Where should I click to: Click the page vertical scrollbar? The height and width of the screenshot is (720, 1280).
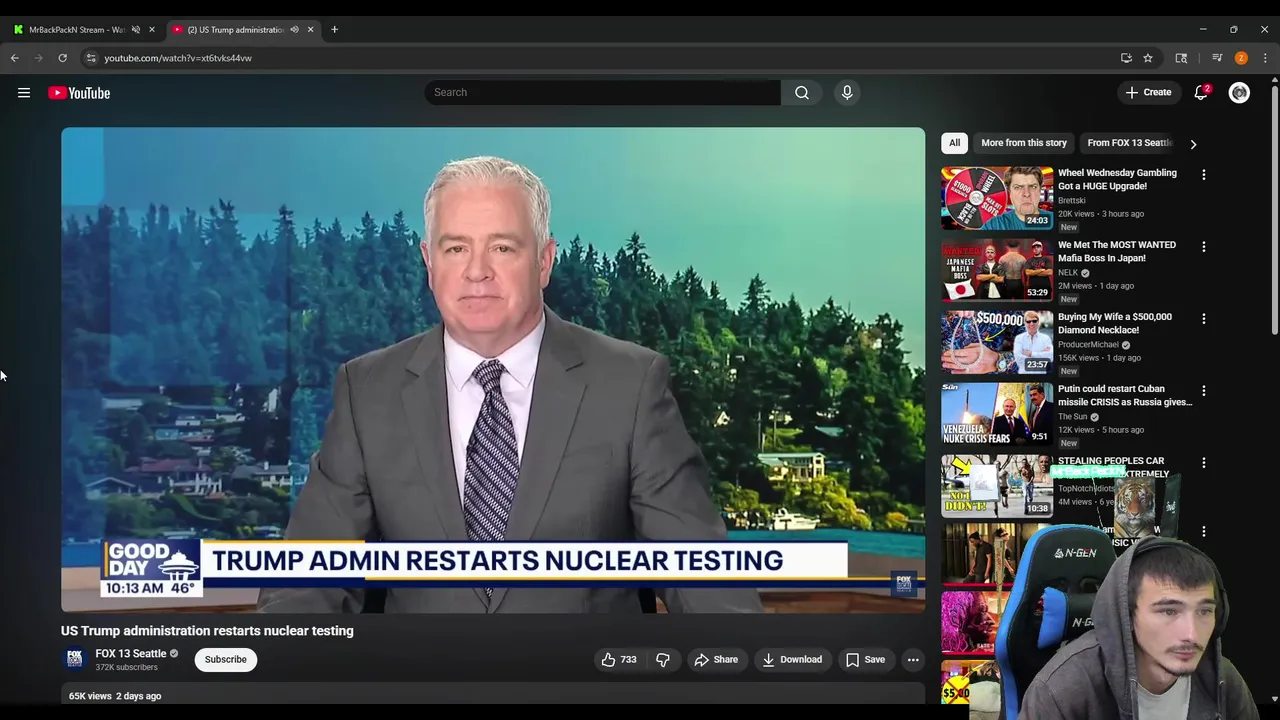1274,210
